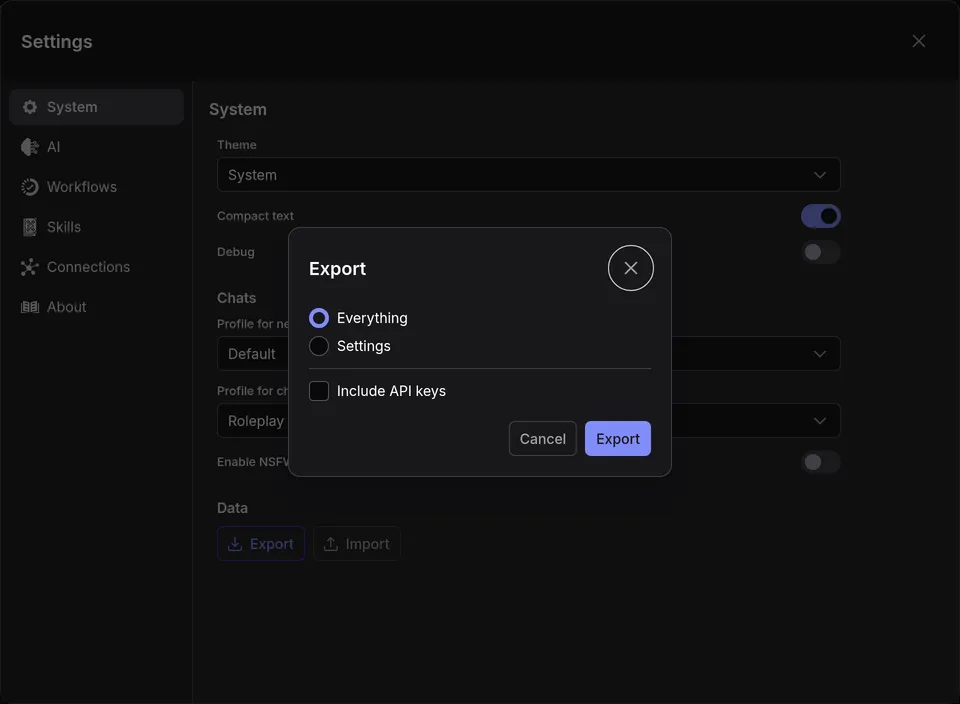
Task: Open the Theme dropdown showing System
Action: pos(528,175)
